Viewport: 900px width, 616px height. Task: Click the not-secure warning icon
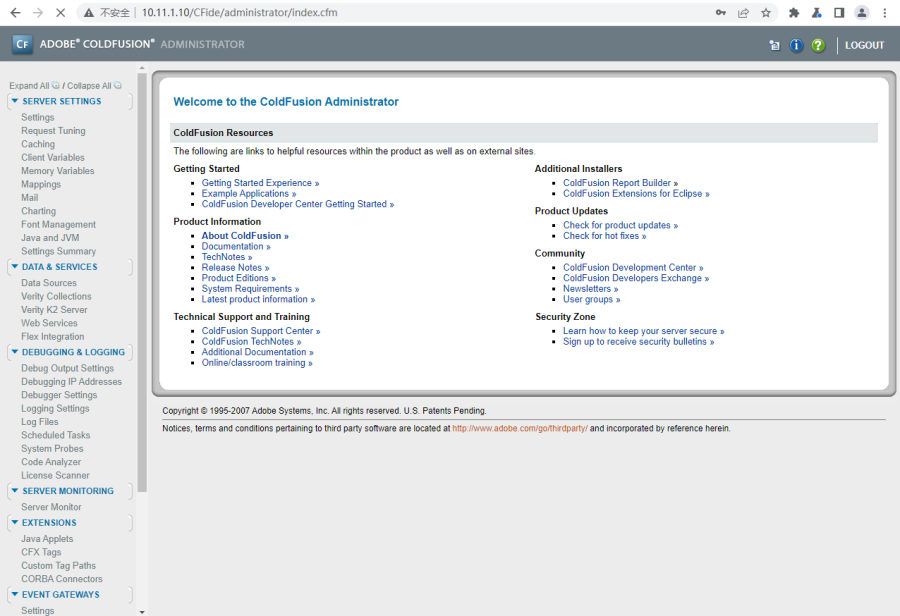coord(89,13)
